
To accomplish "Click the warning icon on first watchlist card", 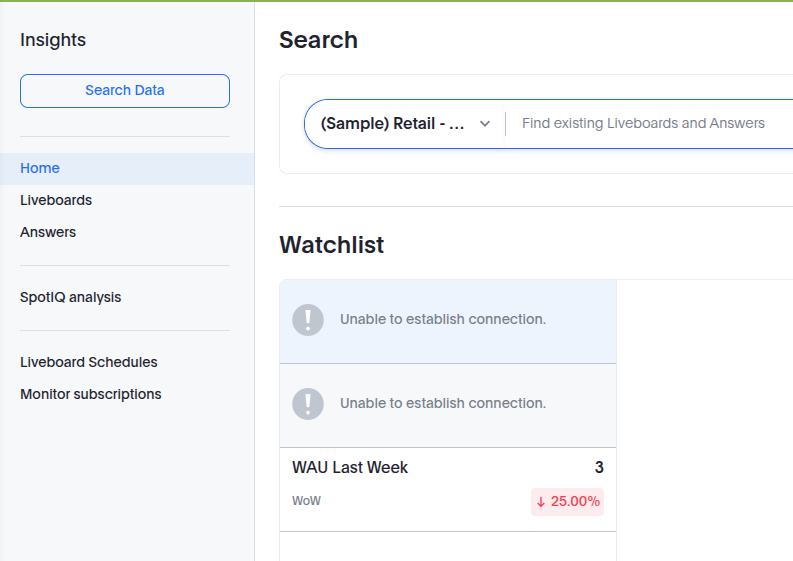I will click(x=308, y=320).
